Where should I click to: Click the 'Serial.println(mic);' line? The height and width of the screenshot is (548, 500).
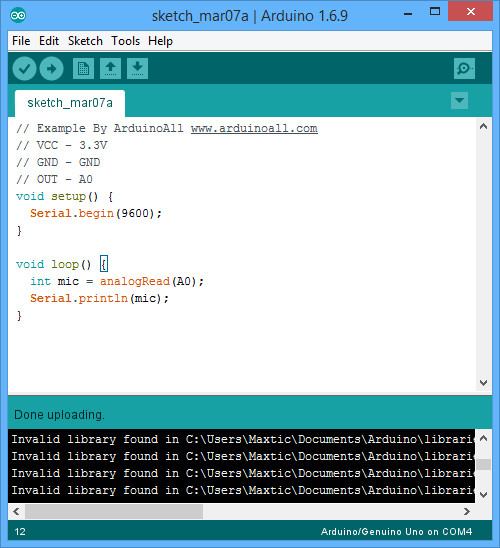(x=99, y=298)
